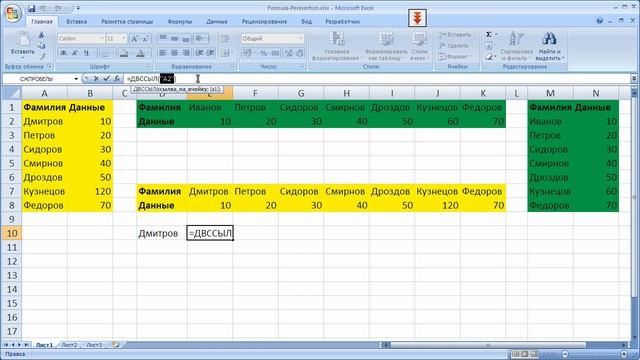The width and height of the screenshot is (640, 360).
Task: Click Формат in the cells group
Action: pyautogui.click(x=455, y=56)
